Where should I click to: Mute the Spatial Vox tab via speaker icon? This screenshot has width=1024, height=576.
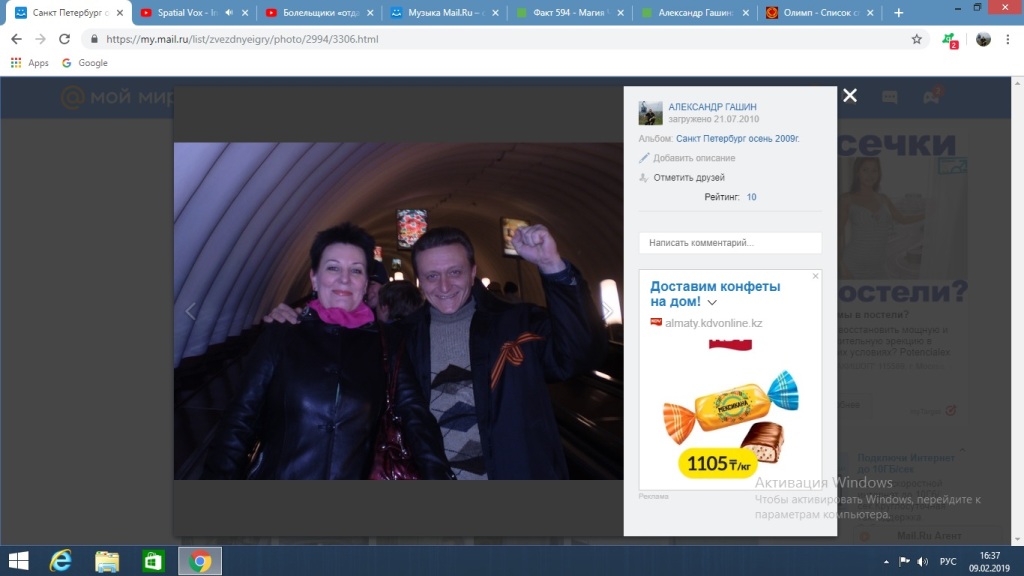(x=229, y=12)
